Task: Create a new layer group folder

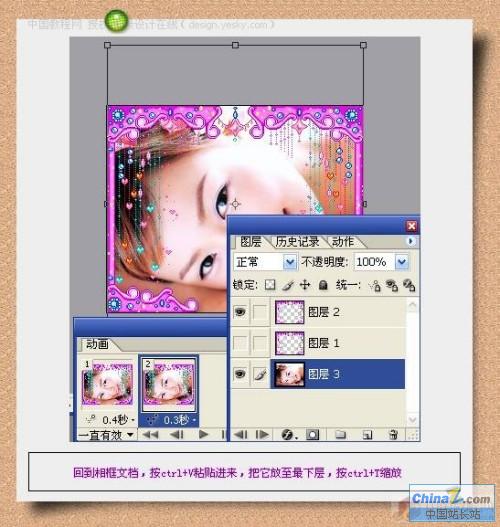Action: tap(340, 435)
